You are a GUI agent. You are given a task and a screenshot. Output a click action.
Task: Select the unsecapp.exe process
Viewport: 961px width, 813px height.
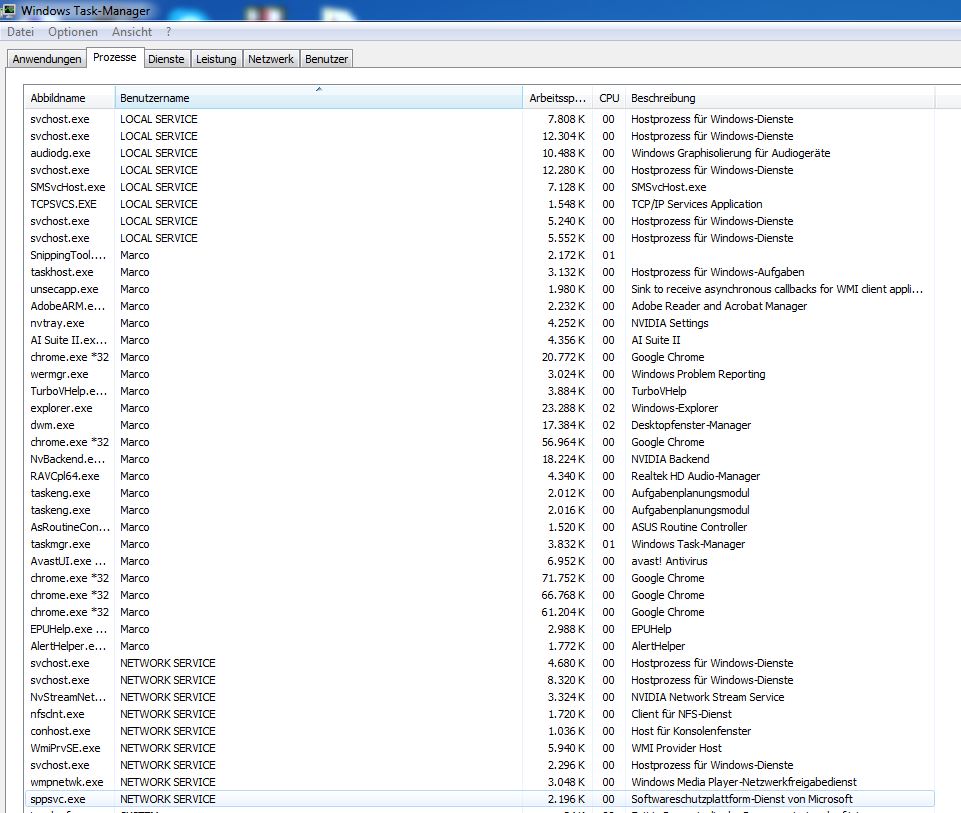480,289
